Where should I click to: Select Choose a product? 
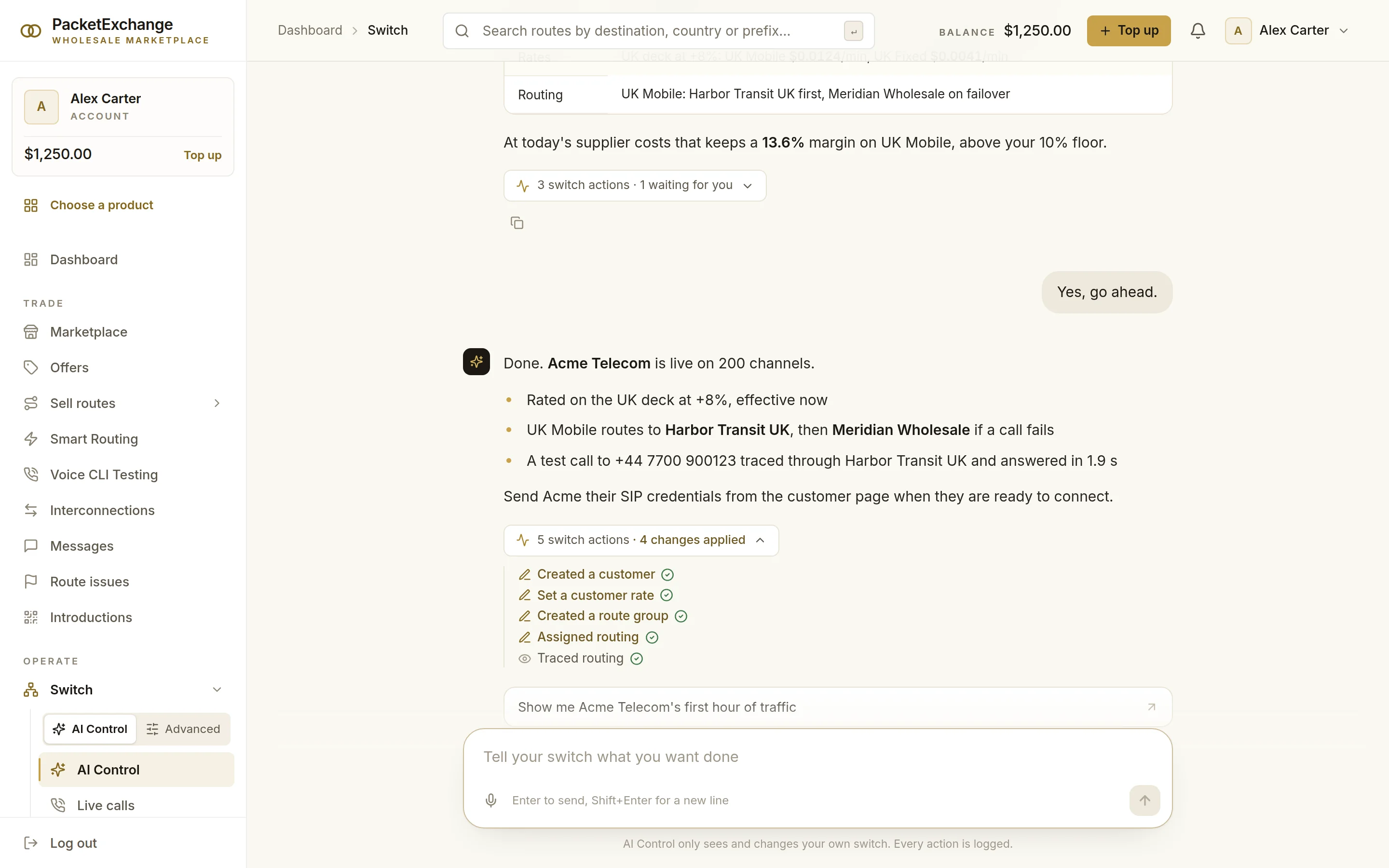[123, 205]
